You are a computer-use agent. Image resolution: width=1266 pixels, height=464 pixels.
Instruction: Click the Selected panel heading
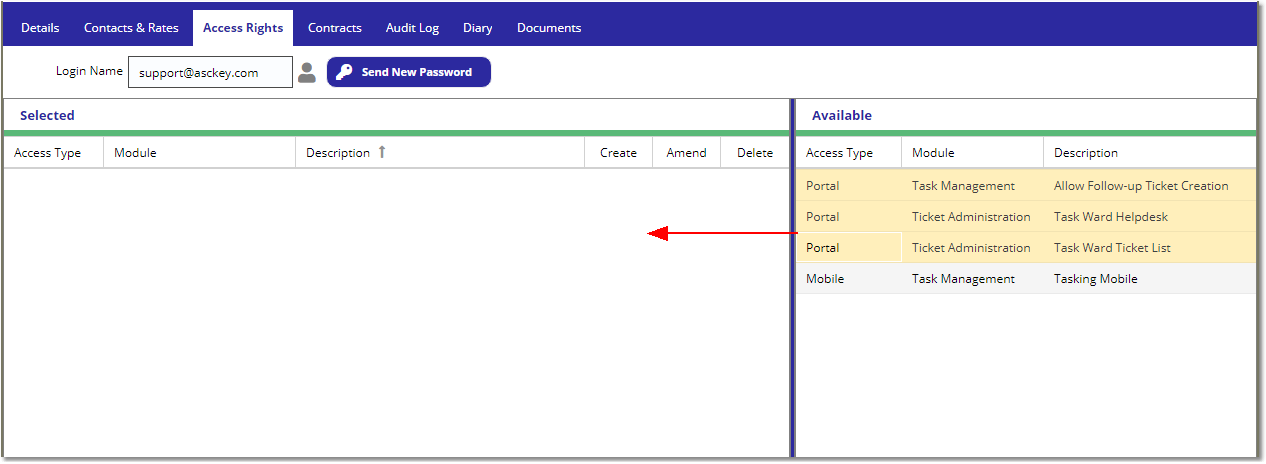[47, 115]
